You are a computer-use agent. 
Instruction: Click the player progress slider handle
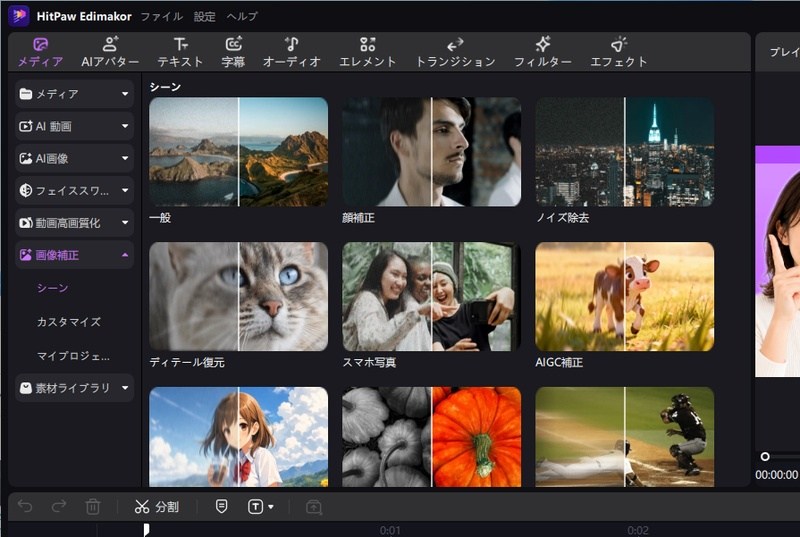[765, 456]
